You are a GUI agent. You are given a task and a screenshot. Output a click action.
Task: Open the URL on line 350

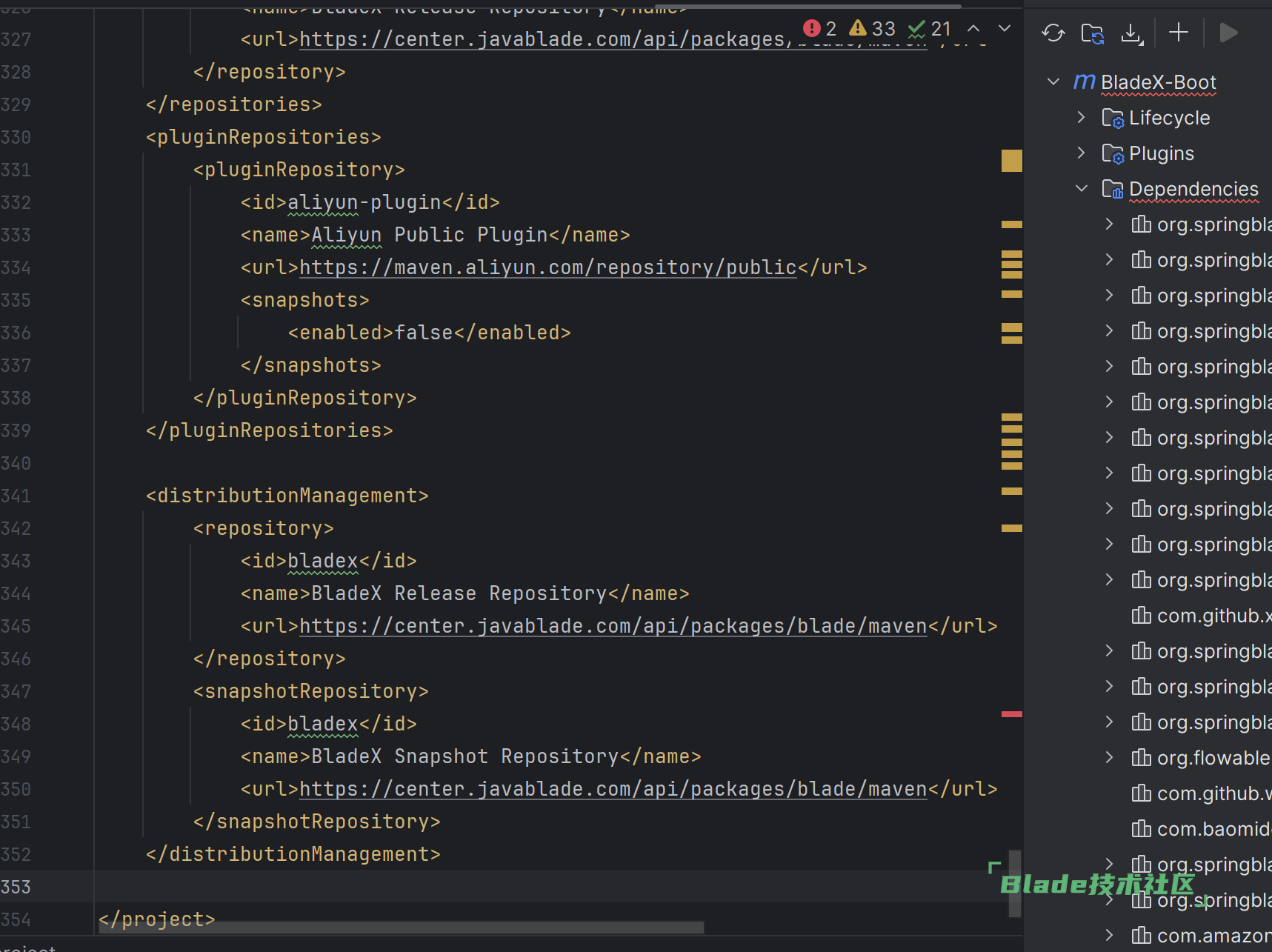[613, 789]
